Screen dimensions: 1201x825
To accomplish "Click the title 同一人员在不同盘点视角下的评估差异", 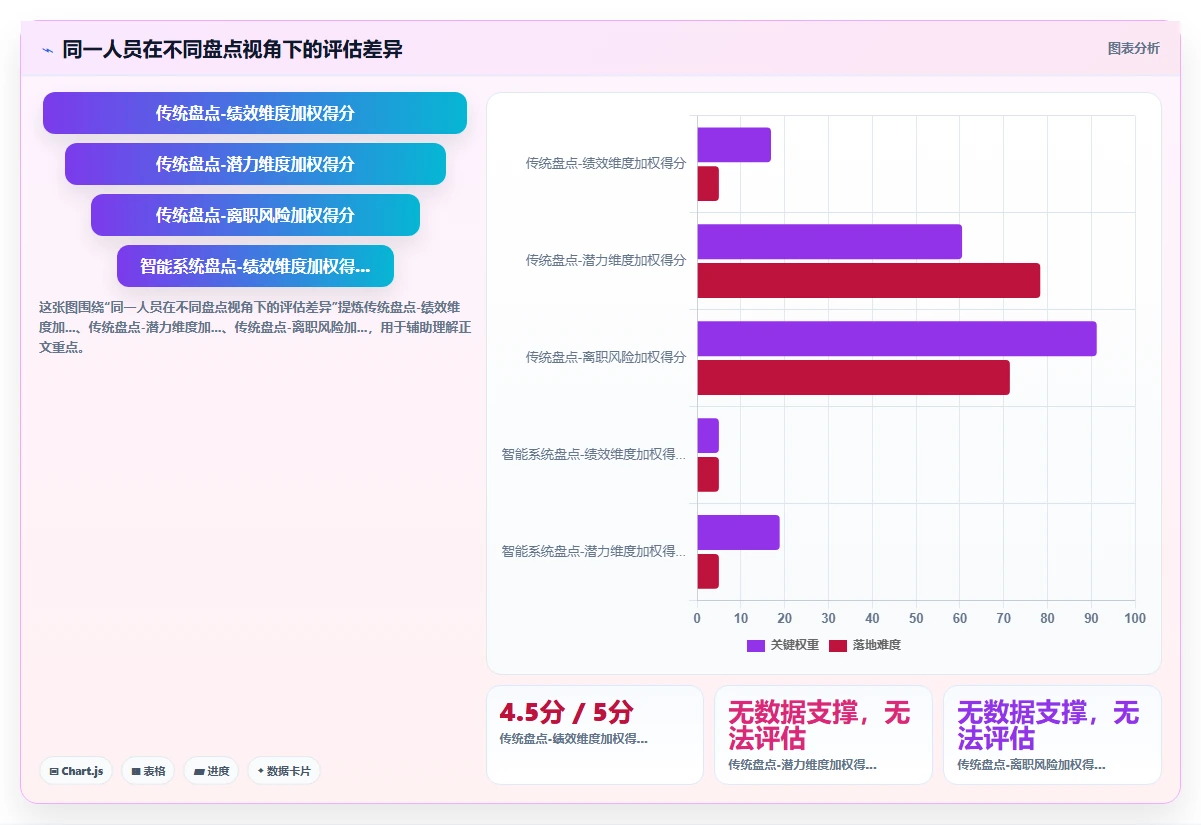I will pos(232,49).
